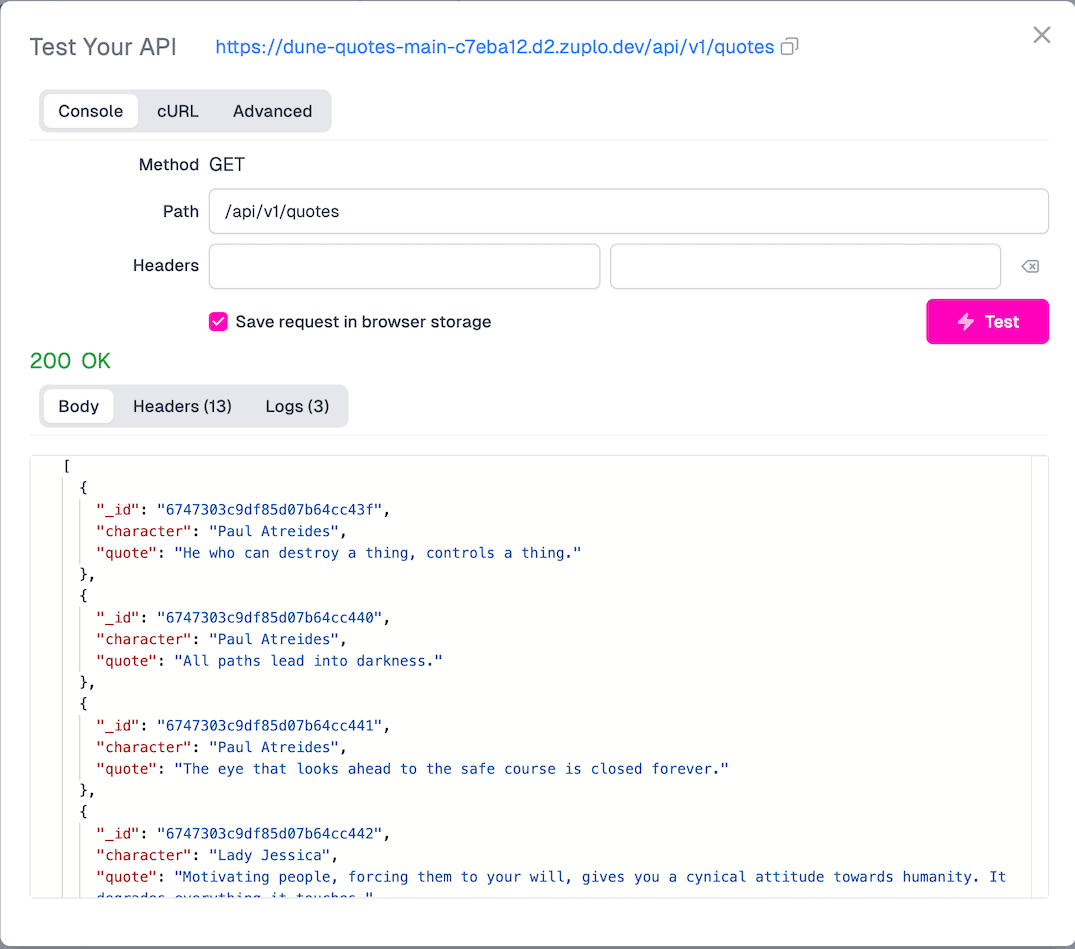Click the empty header value field
The height and width of the screenshot is (949, 1075).
(805, 266)
